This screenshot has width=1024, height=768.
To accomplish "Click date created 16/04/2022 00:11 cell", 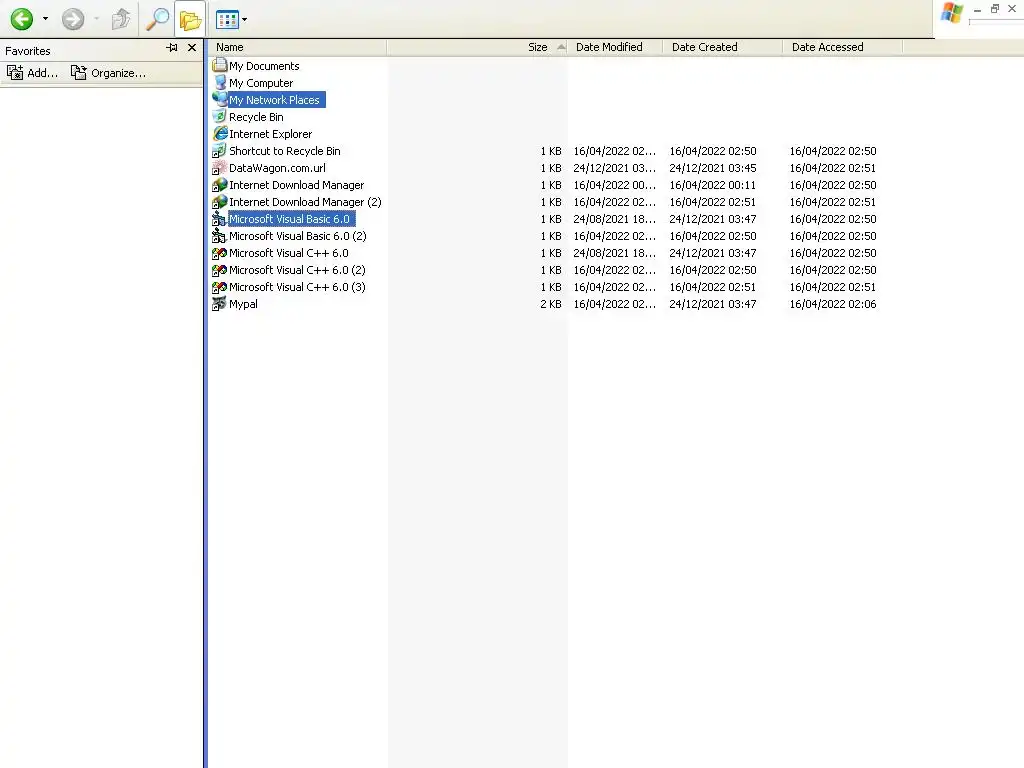I will pyautogui.click(x=712, y=185).
